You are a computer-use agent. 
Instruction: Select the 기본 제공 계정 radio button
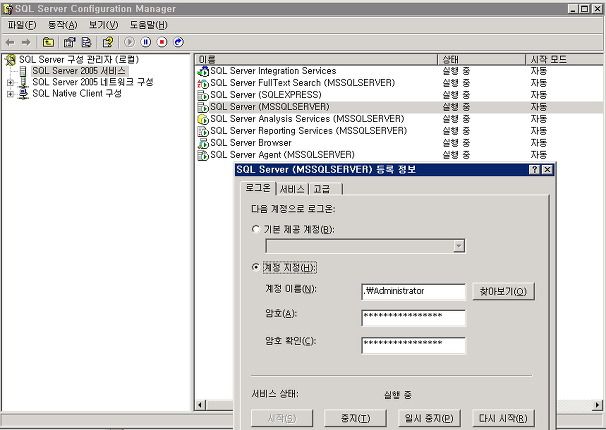[255, 229]
